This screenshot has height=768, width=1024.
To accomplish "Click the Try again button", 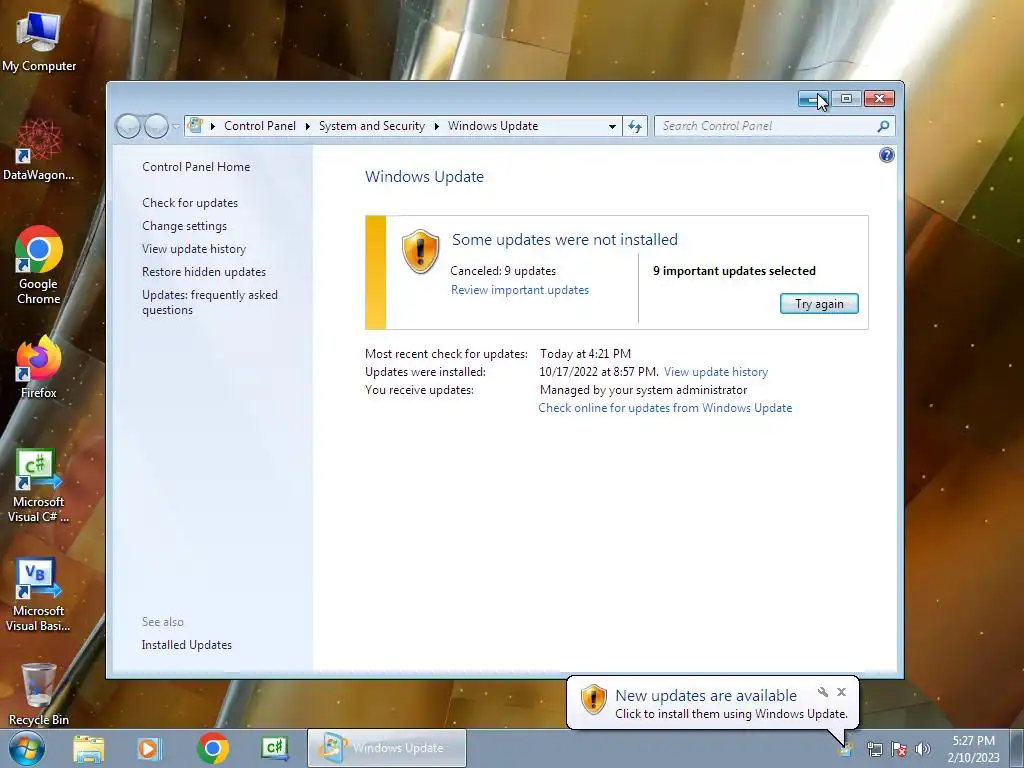I will pyautogui.click(x=819, y=304).
